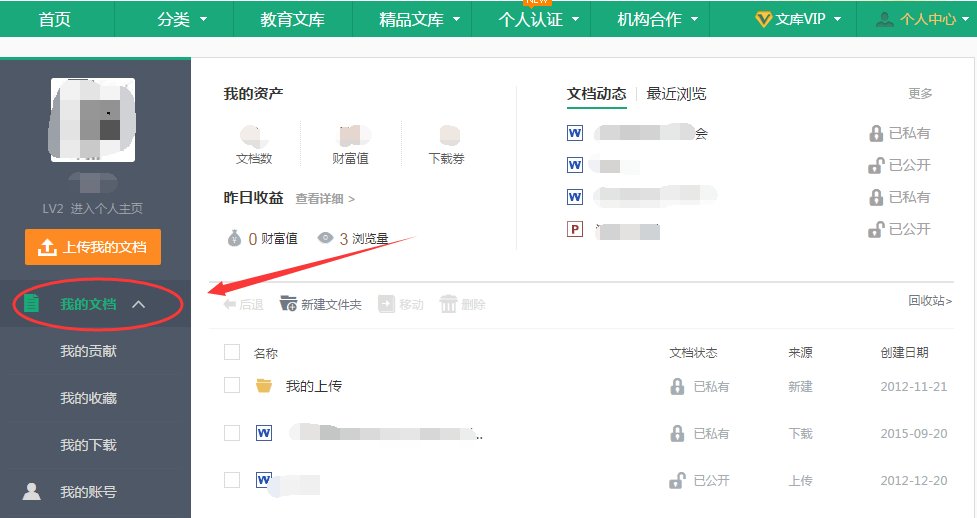Switch to the 最近浏览 tab
Viewport: 977px width, 518px height.
pos(676,94)
